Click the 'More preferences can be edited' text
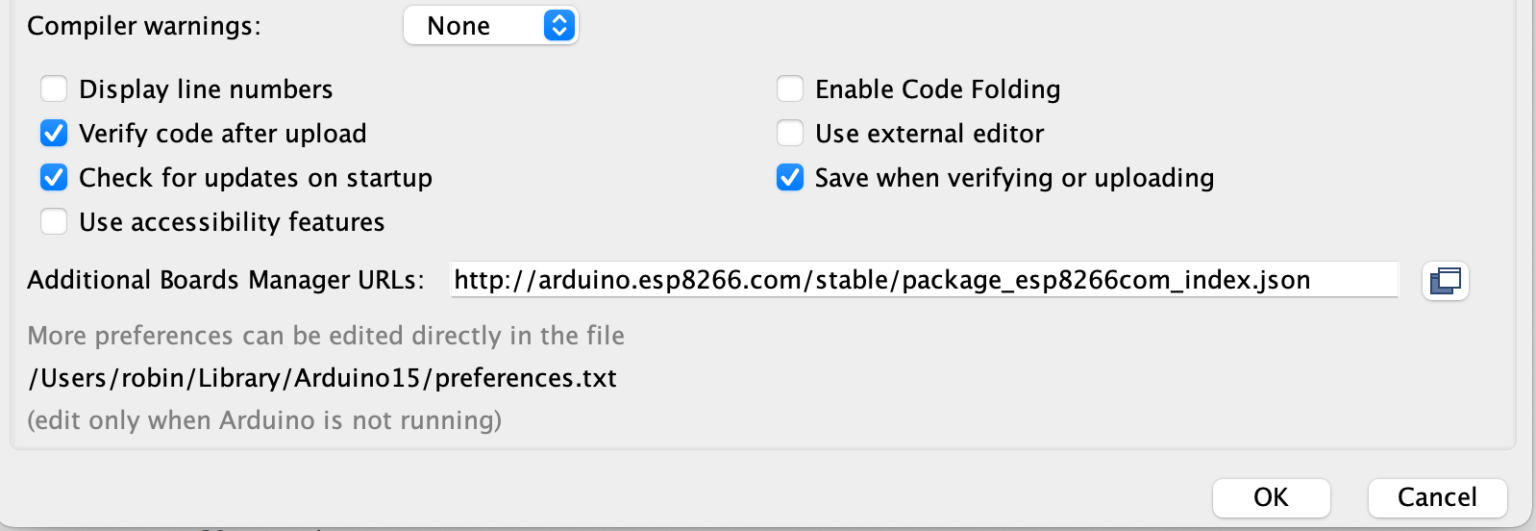The height and width of the screenshot is (531, 1536). 326,335
